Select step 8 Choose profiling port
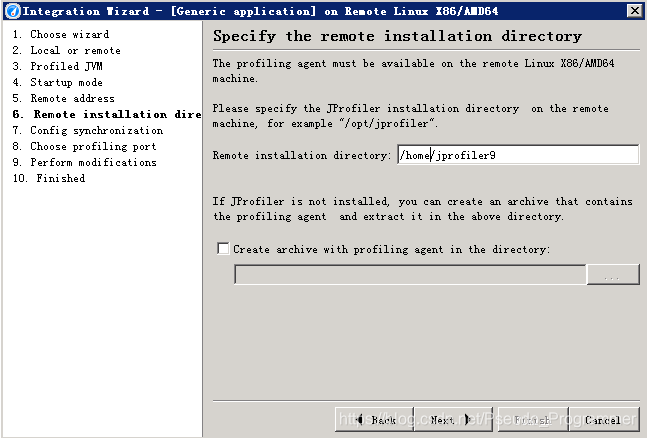Viewport: 647px width, 438px height. (x=84, y=147)
